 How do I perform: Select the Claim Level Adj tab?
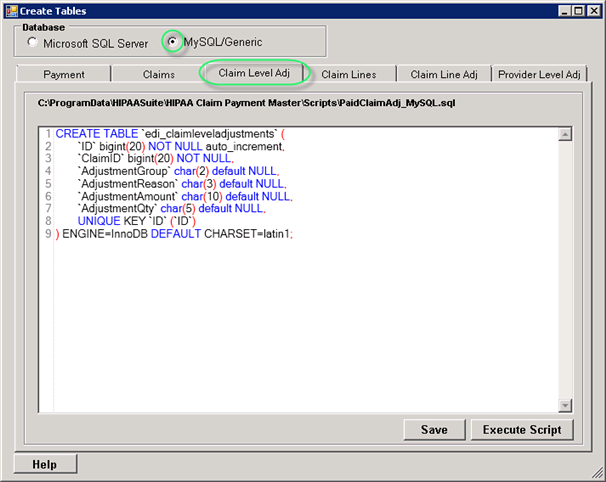[x=254, y=74]
